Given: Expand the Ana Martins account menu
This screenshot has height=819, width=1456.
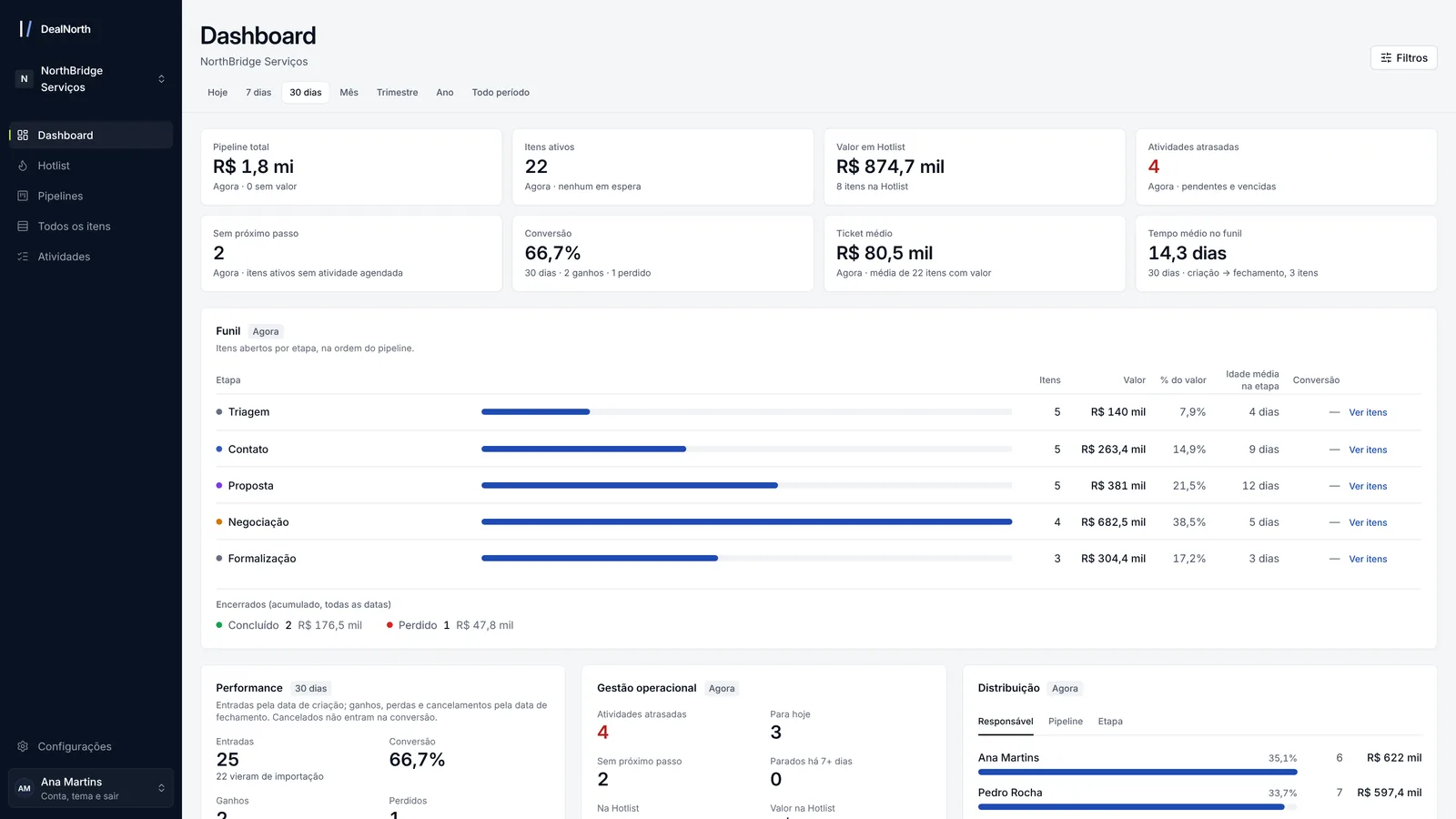Looking at the screenshot, I should [91, 788].
